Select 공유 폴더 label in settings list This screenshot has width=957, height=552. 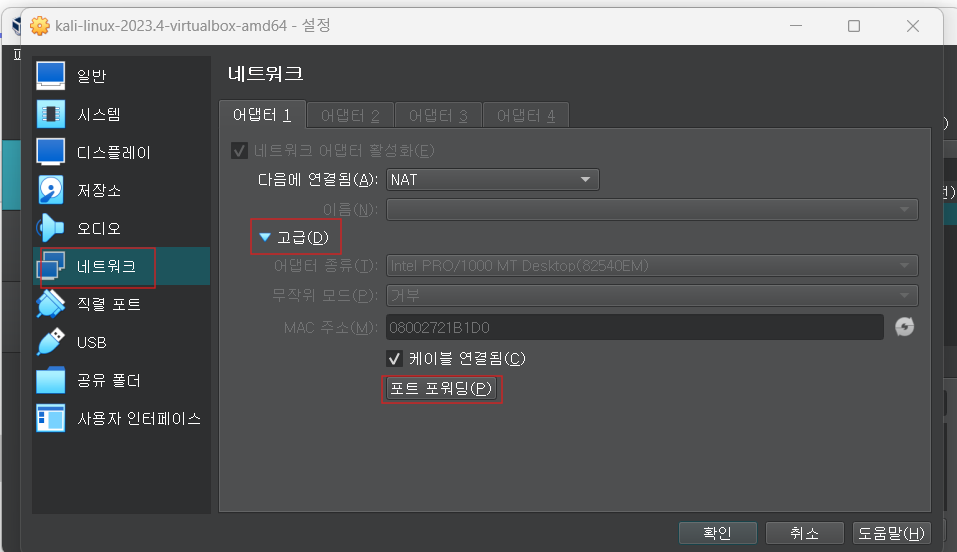click(x=109, y=380)
